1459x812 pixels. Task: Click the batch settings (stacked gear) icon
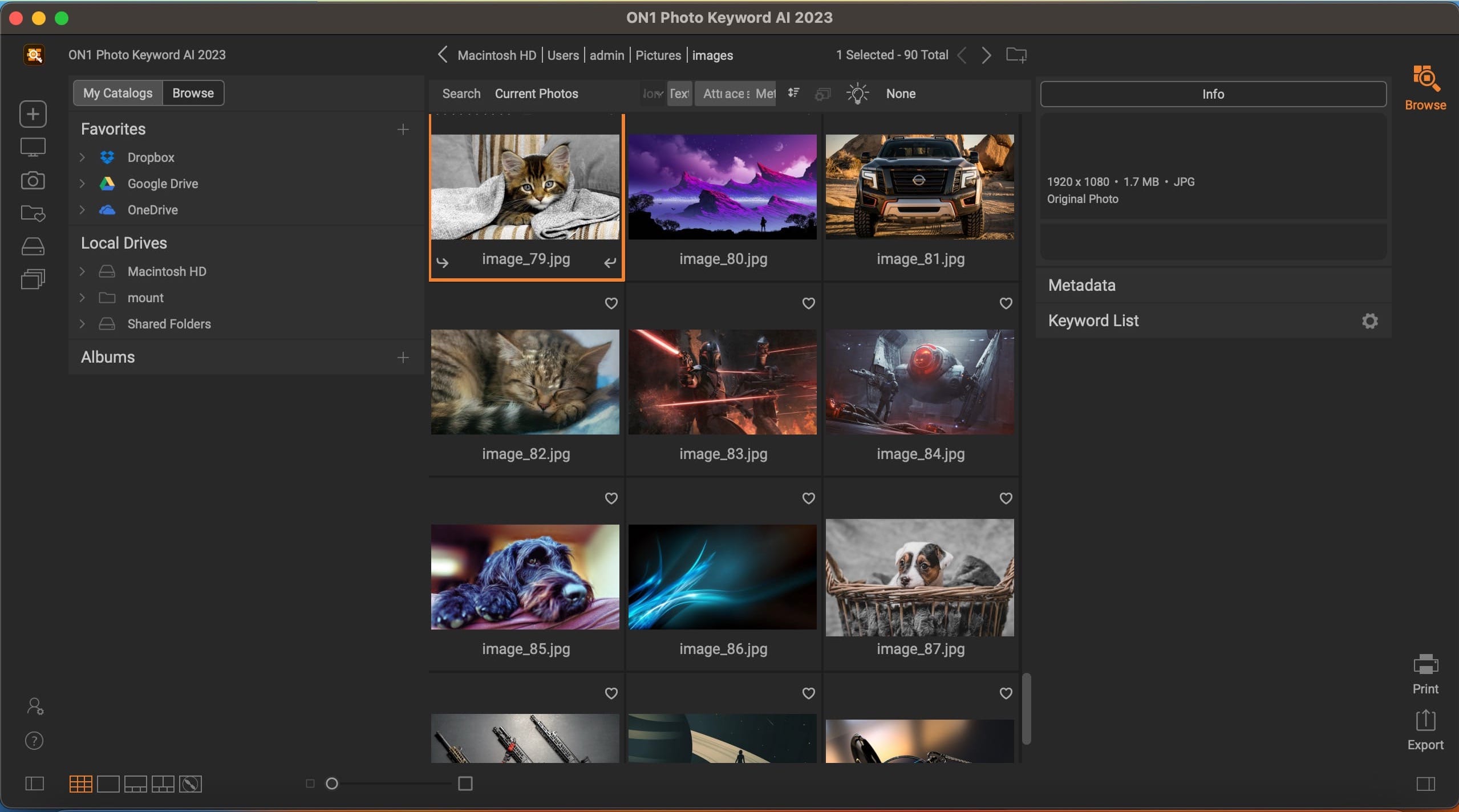coord(822,94)
